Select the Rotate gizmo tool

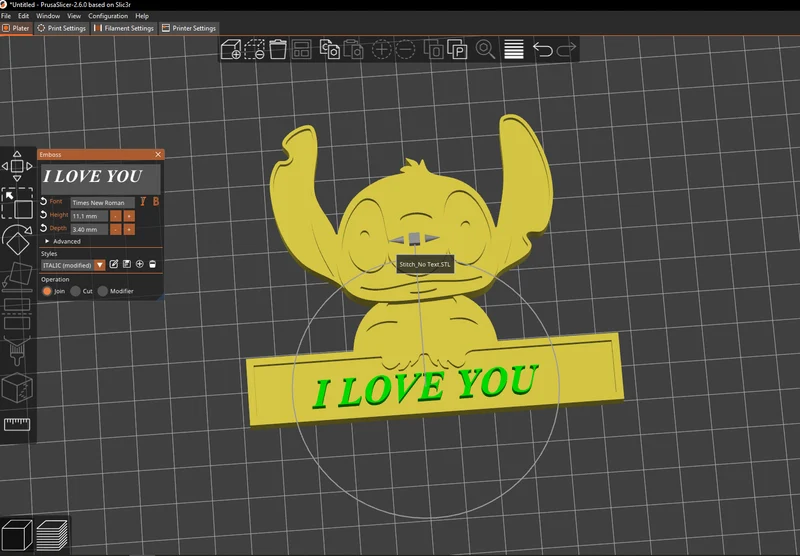click(x=17, y=239)
